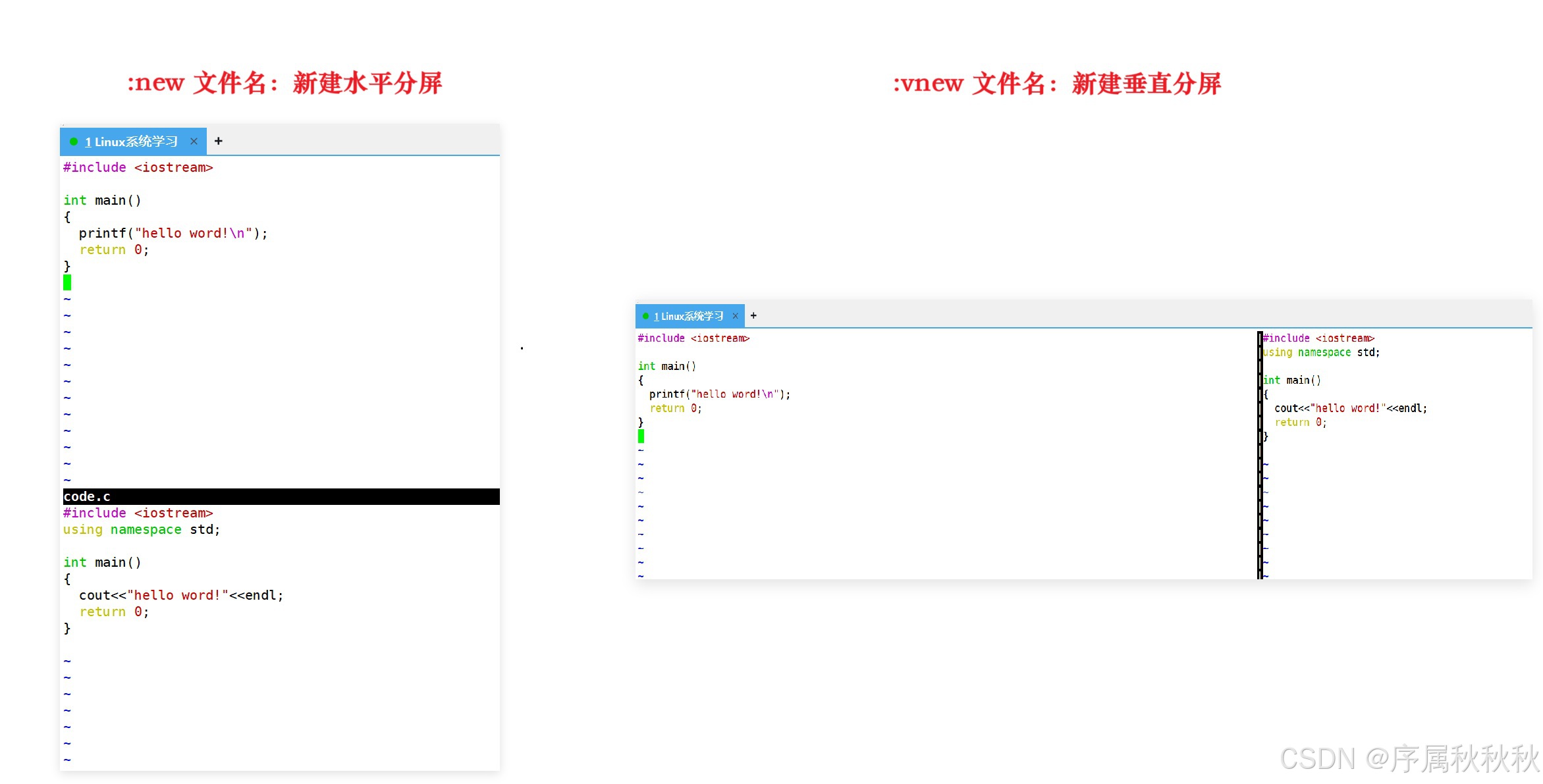Click the green status dot on right tab
Screen dimensions: 1543x784
pyautogui.click(x=645, y=316)
